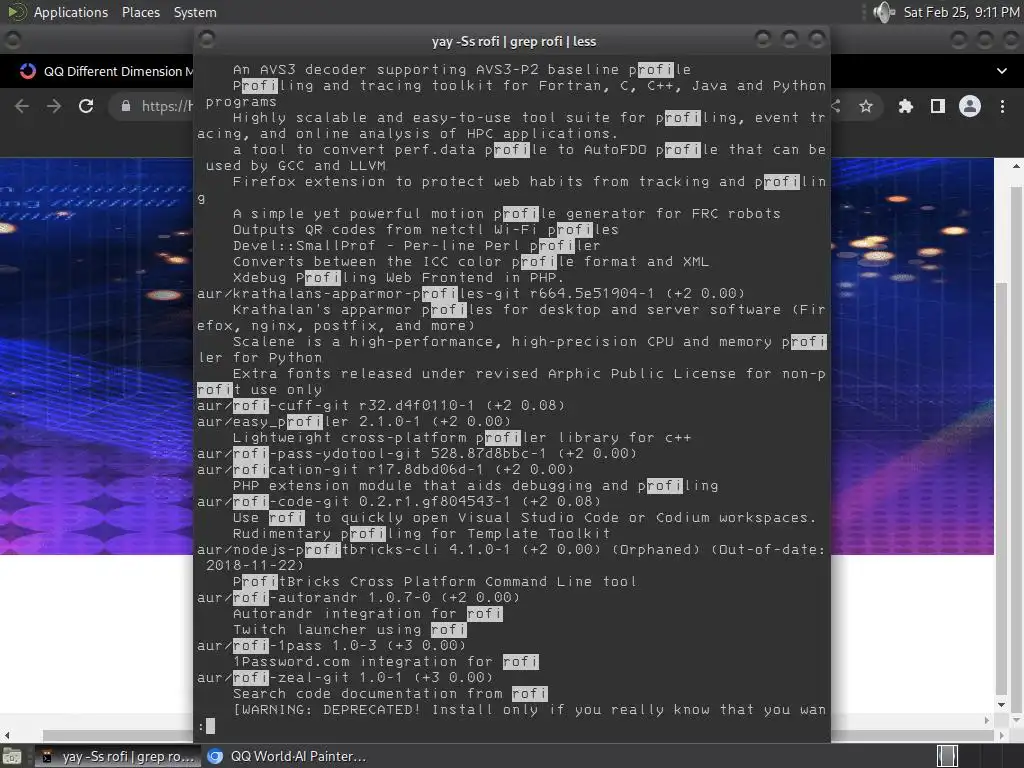Click the lock icon in browser address bar

click(126, 106)
